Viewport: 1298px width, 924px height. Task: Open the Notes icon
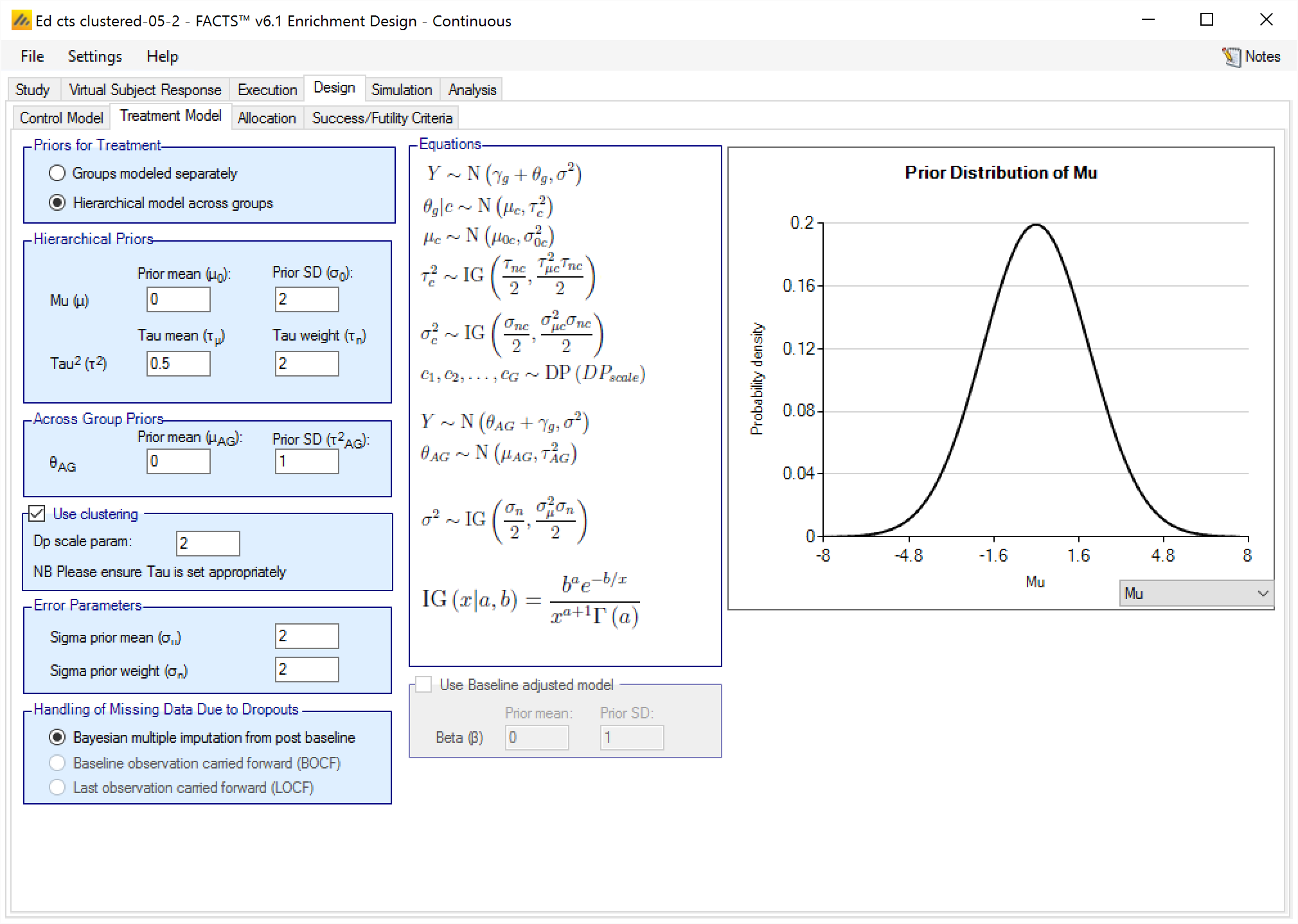tap(1231, 57)
